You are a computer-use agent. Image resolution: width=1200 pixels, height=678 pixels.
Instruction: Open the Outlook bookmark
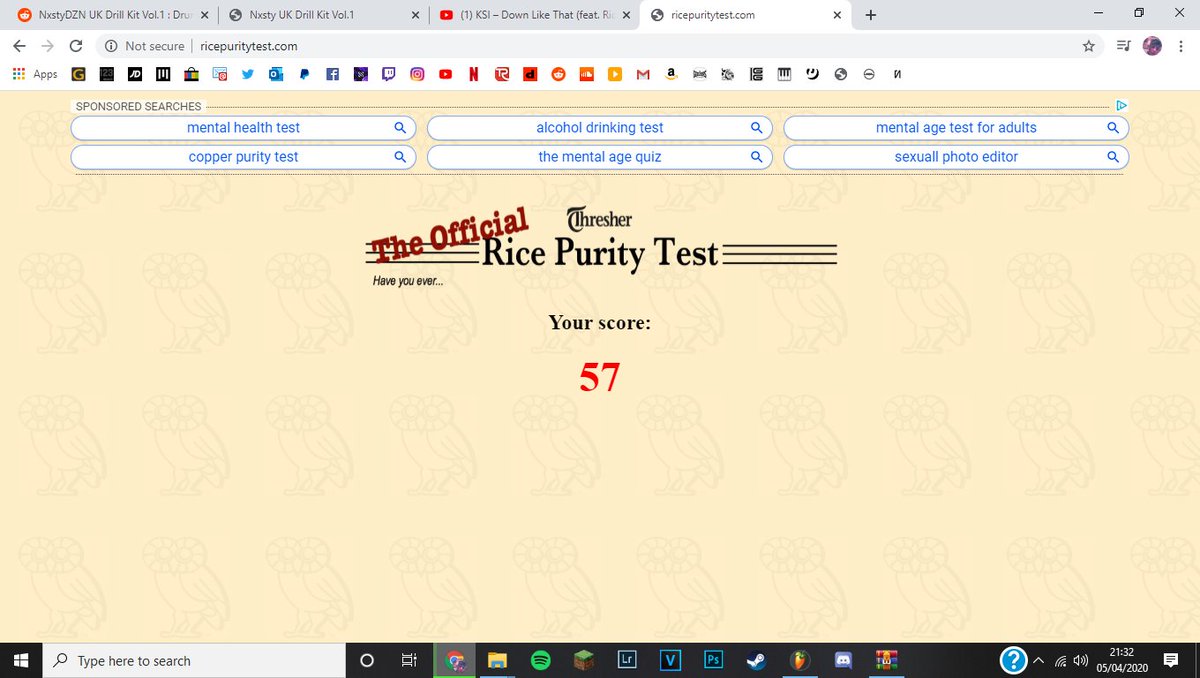(x=275, y=74)
